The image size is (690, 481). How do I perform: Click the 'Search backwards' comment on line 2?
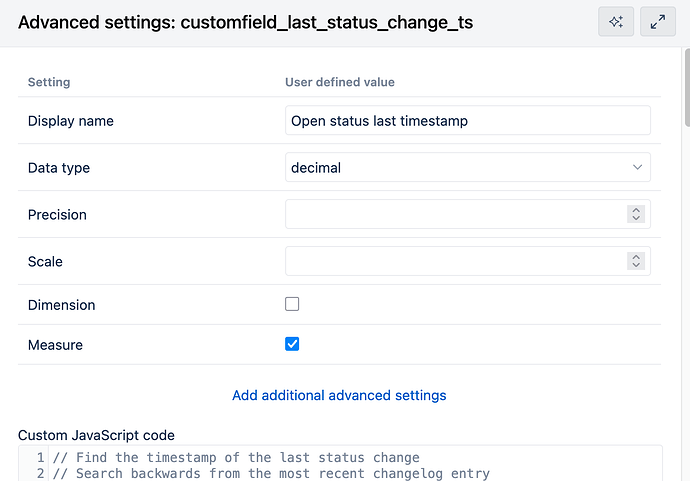pyautogui.click(x=270, y=473)
